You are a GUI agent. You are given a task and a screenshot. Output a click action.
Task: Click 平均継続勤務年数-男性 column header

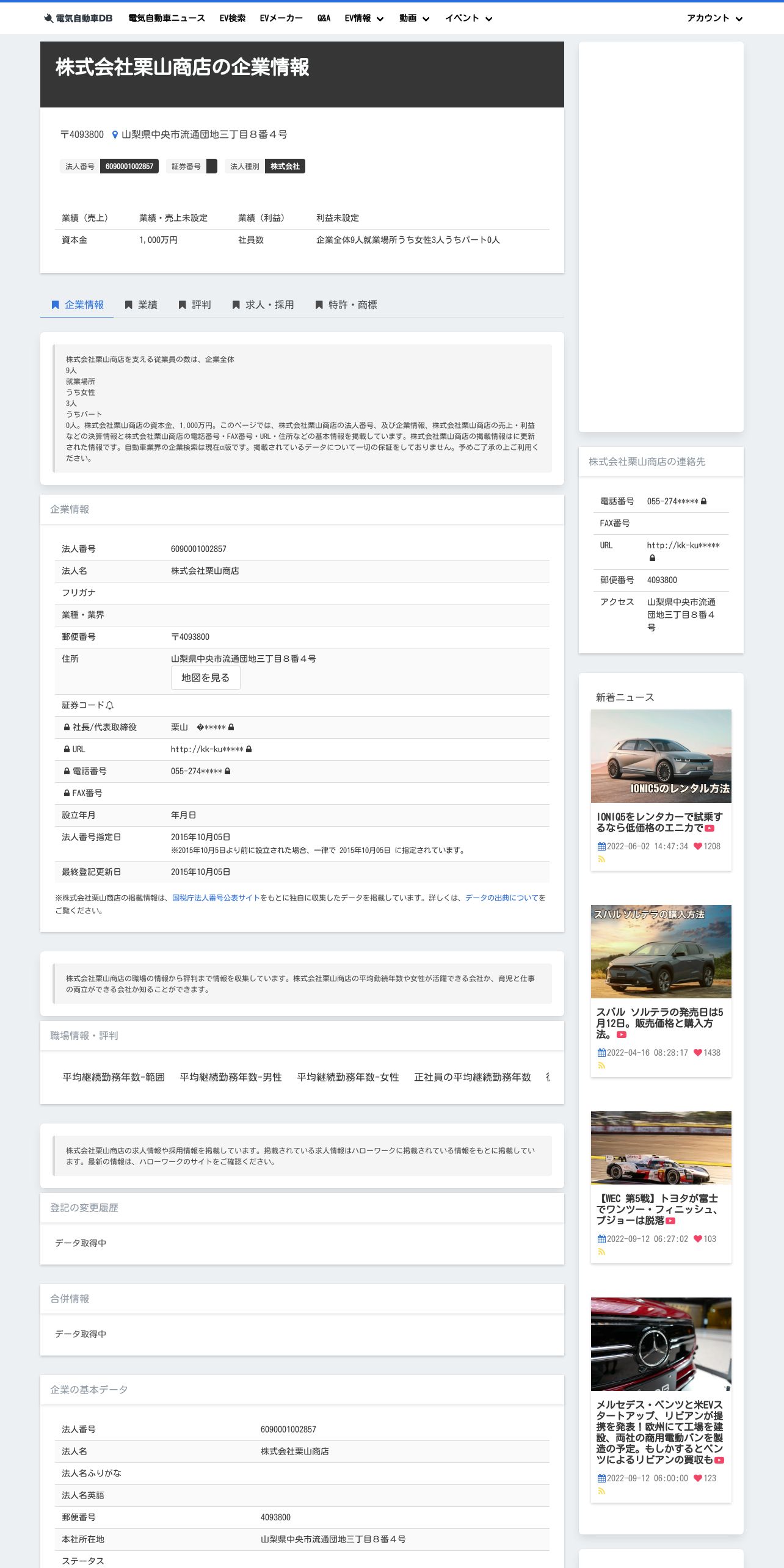point(231,1077)
